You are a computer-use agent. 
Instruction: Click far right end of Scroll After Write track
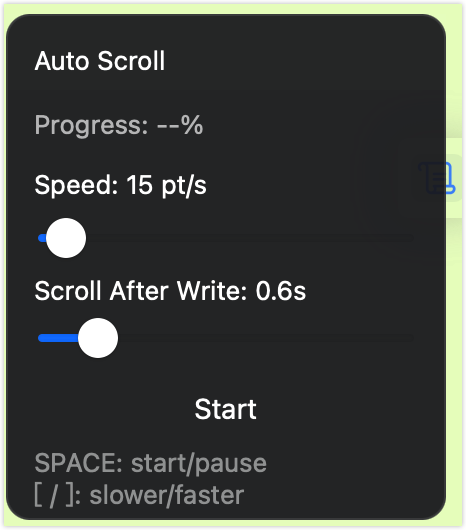pos(410,338)
